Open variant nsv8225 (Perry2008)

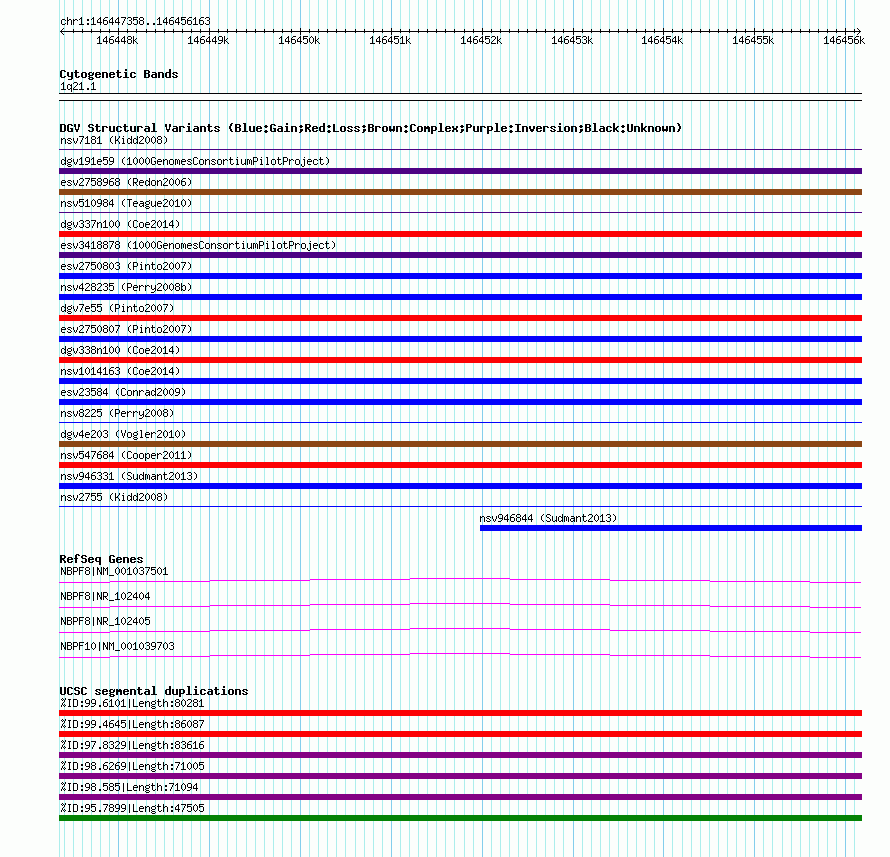pos(117,413)
